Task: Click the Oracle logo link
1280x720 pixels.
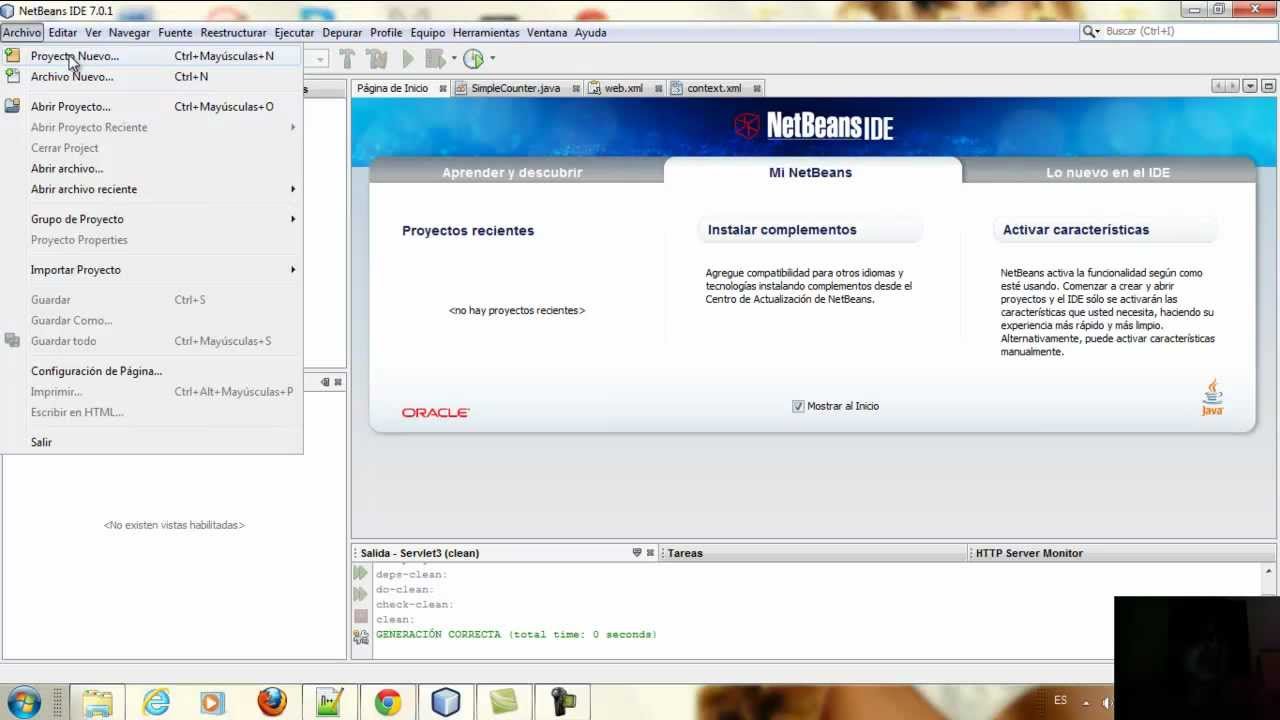Action: [x=436, y=412]
